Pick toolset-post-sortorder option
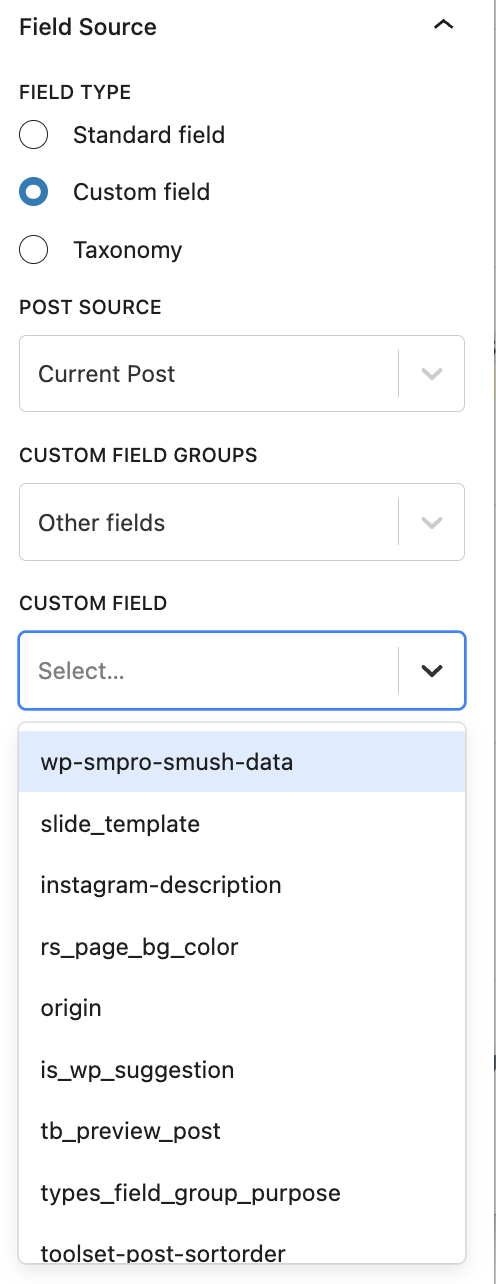 click(242, 1248)
